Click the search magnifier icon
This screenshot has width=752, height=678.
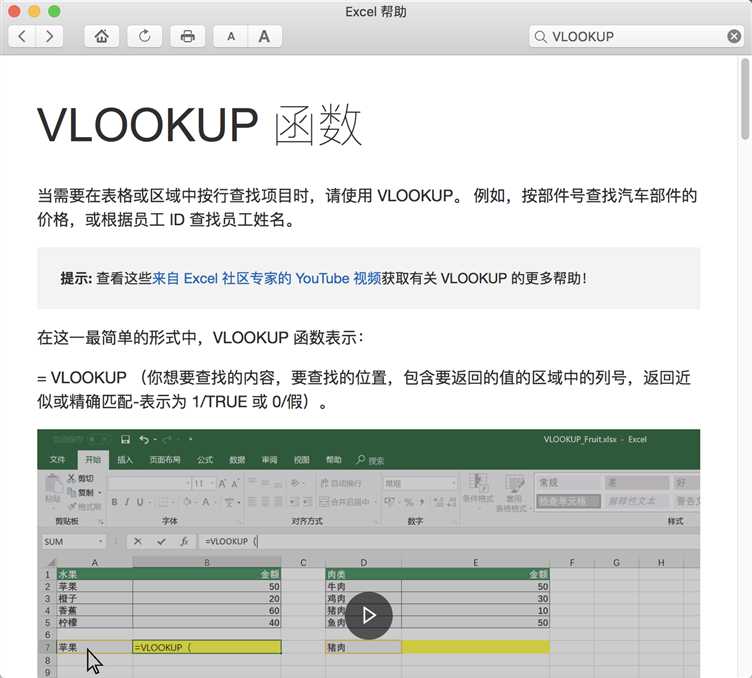[x=540, y=36]
